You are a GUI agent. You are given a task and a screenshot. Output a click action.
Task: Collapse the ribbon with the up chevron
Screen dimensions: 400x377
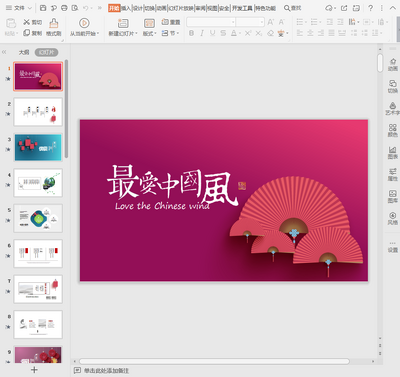(x=393, y=8)
